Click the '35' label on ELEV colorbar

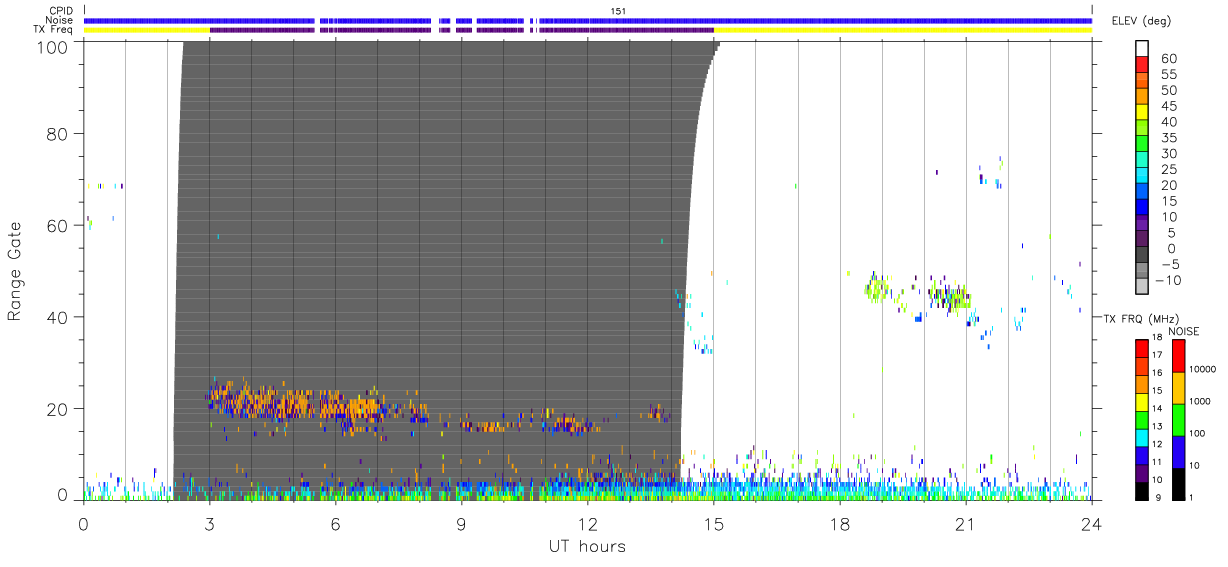[1168, 138]
